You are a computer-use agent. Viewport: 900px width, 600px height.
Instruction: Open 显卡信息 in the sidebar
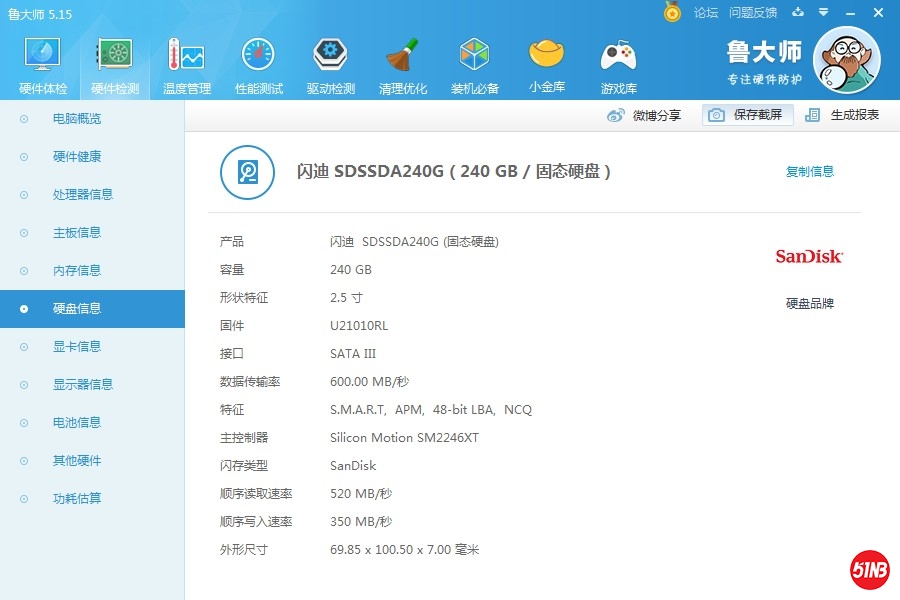click(x=77, y=347)
